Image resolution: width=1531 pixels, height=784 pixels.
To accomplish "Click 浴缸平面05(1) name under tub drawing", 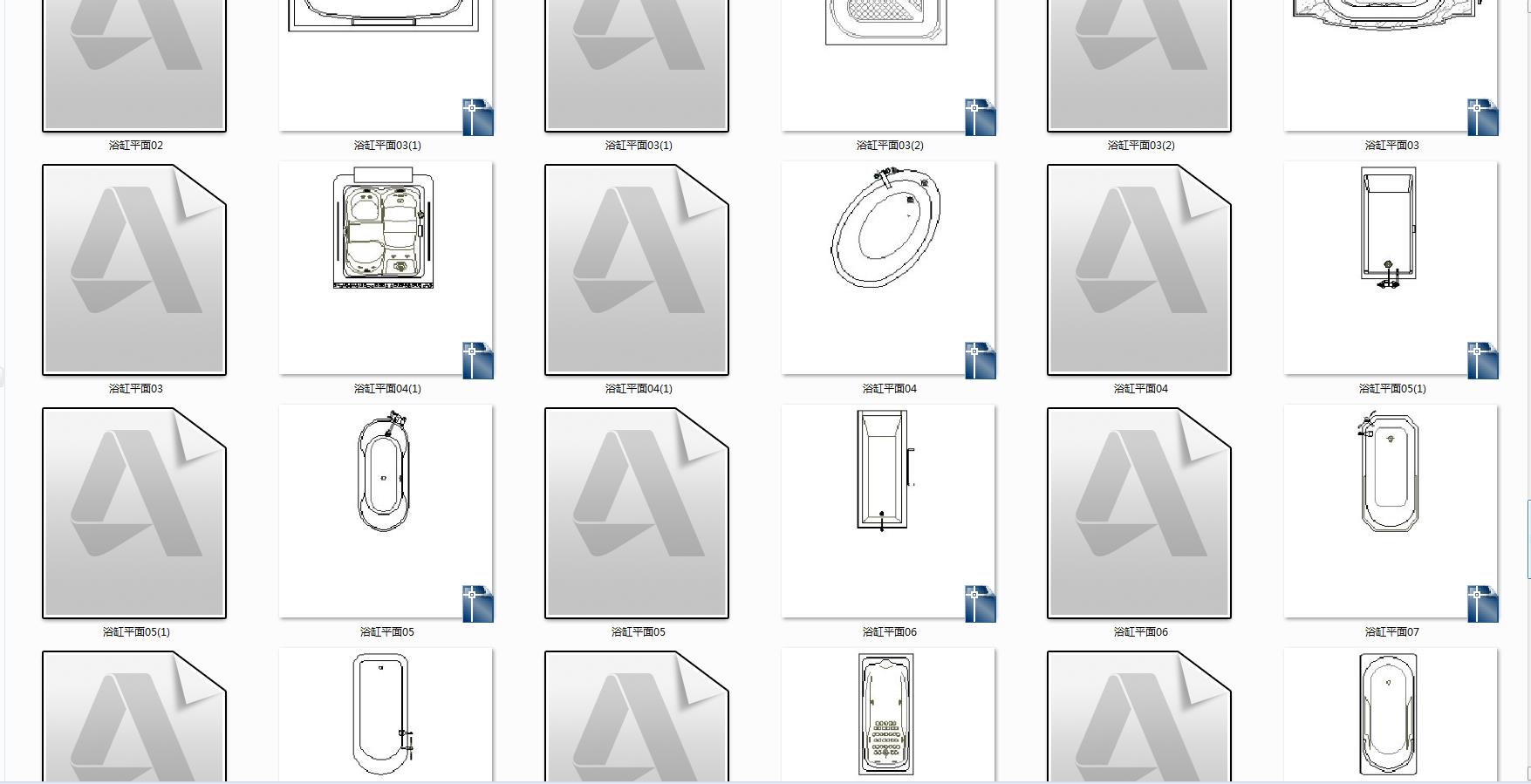I will tap(1392, 388).
